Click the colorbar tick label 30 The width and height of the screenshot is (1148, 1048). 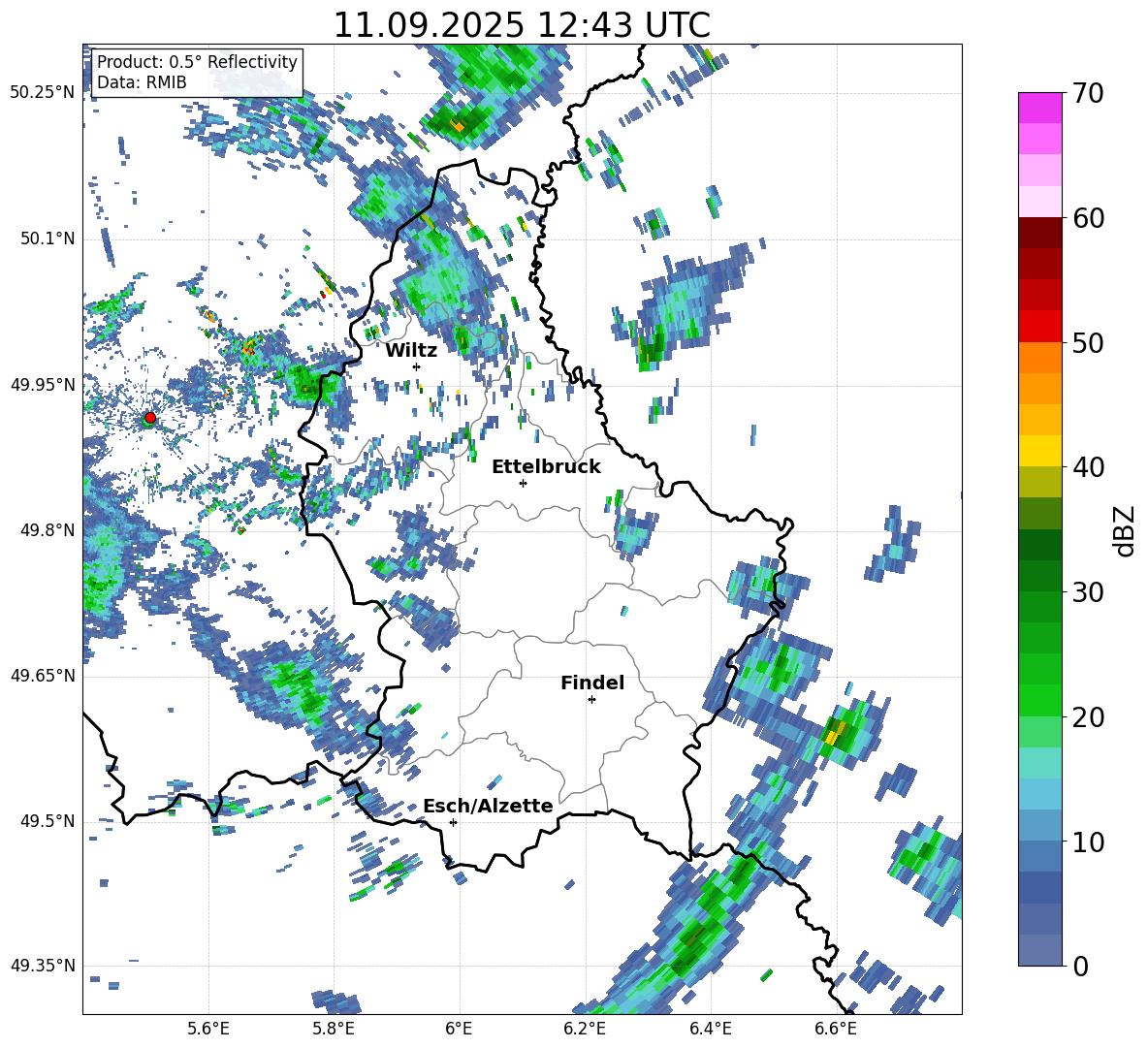1087,592
